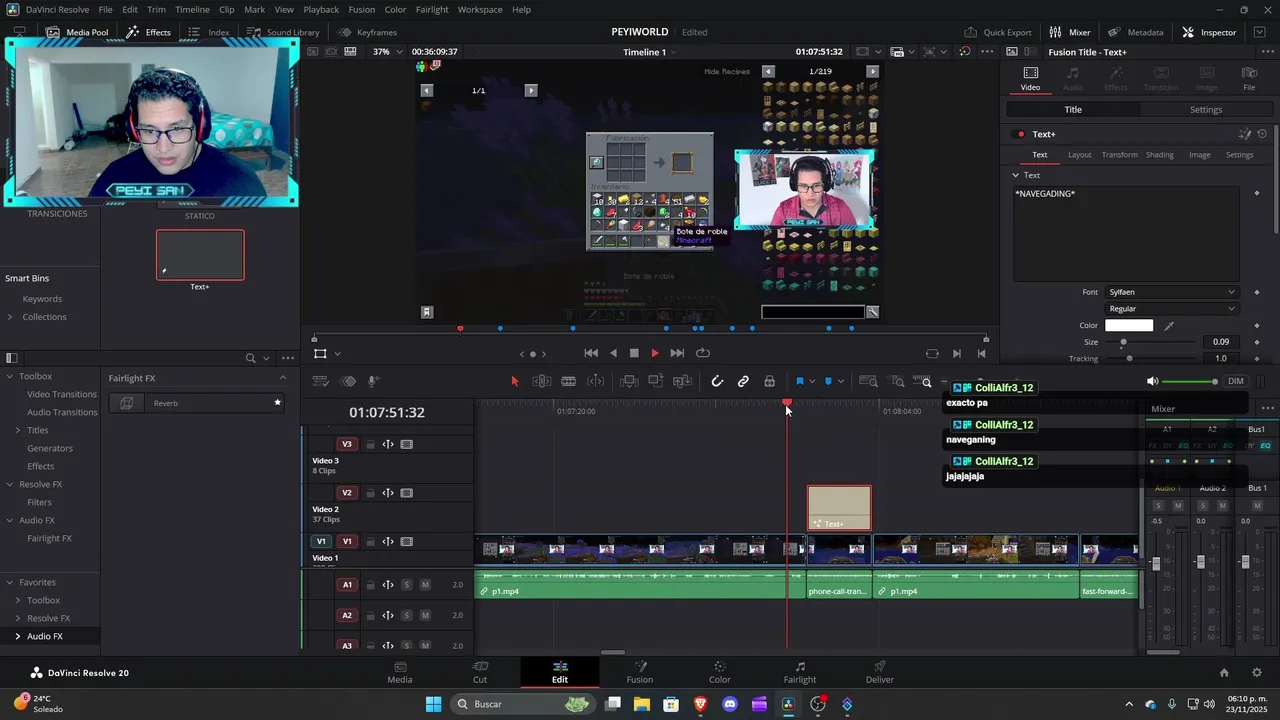
Task: Expand the Titles category
Action: click(17, 430)
